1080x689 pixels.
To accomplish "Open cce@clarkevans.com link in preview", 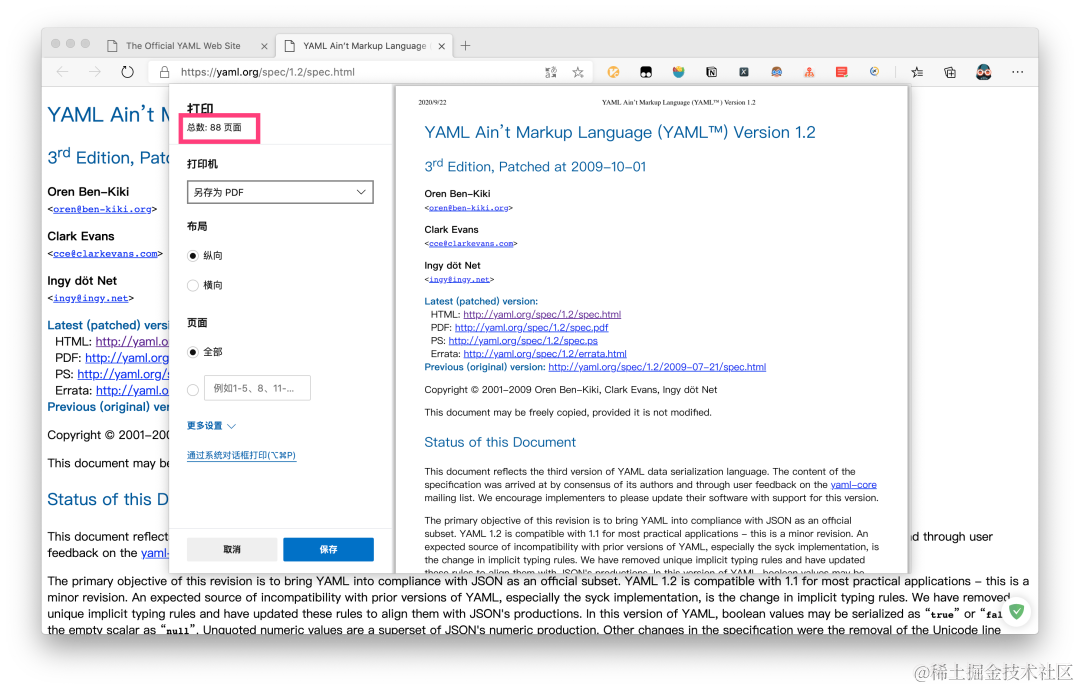I will [x=471, y=243].
